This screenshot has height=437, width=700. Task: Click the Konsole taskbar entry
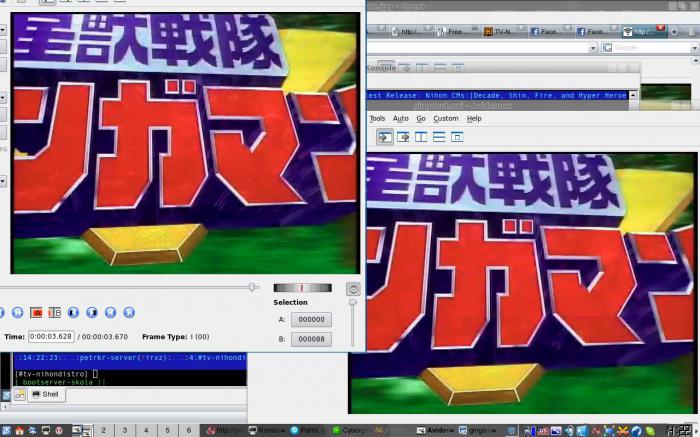click(x=268, y=430)
